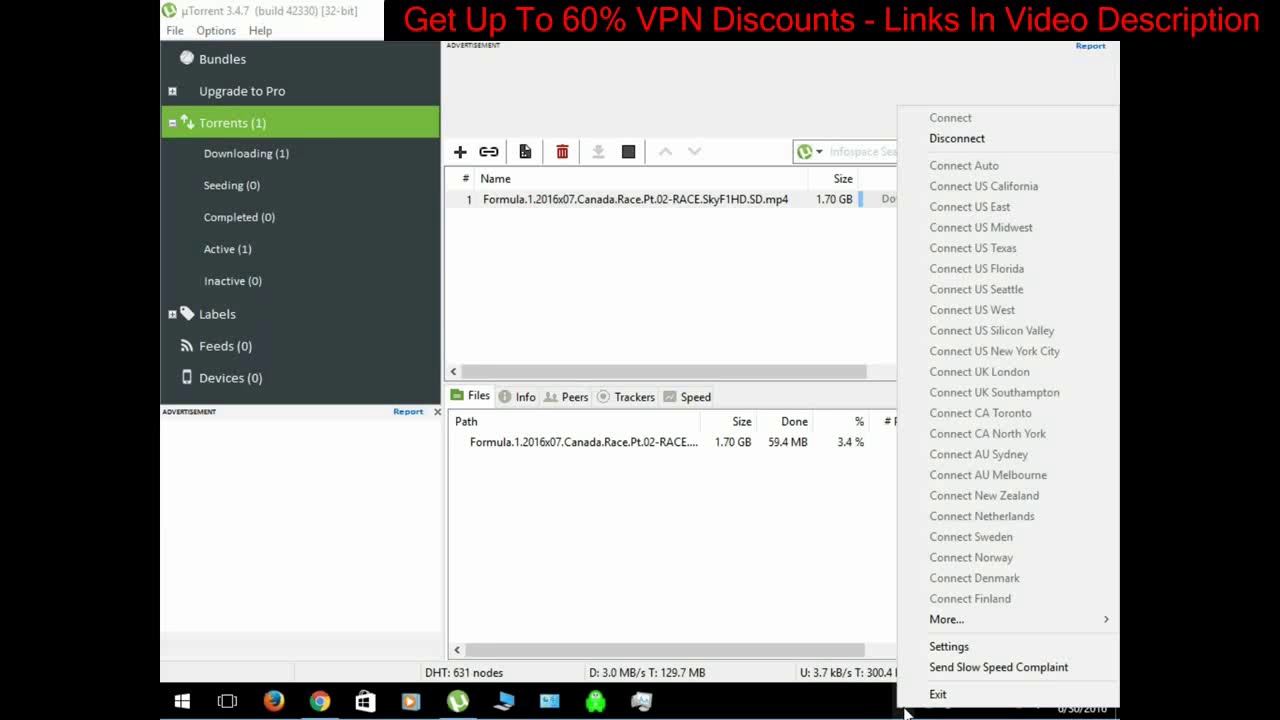Image resolution: width=1280 pixels, height=720 pixels.
Task: Show Seeding (0) torrents
Action: click(x=232, y=185)
